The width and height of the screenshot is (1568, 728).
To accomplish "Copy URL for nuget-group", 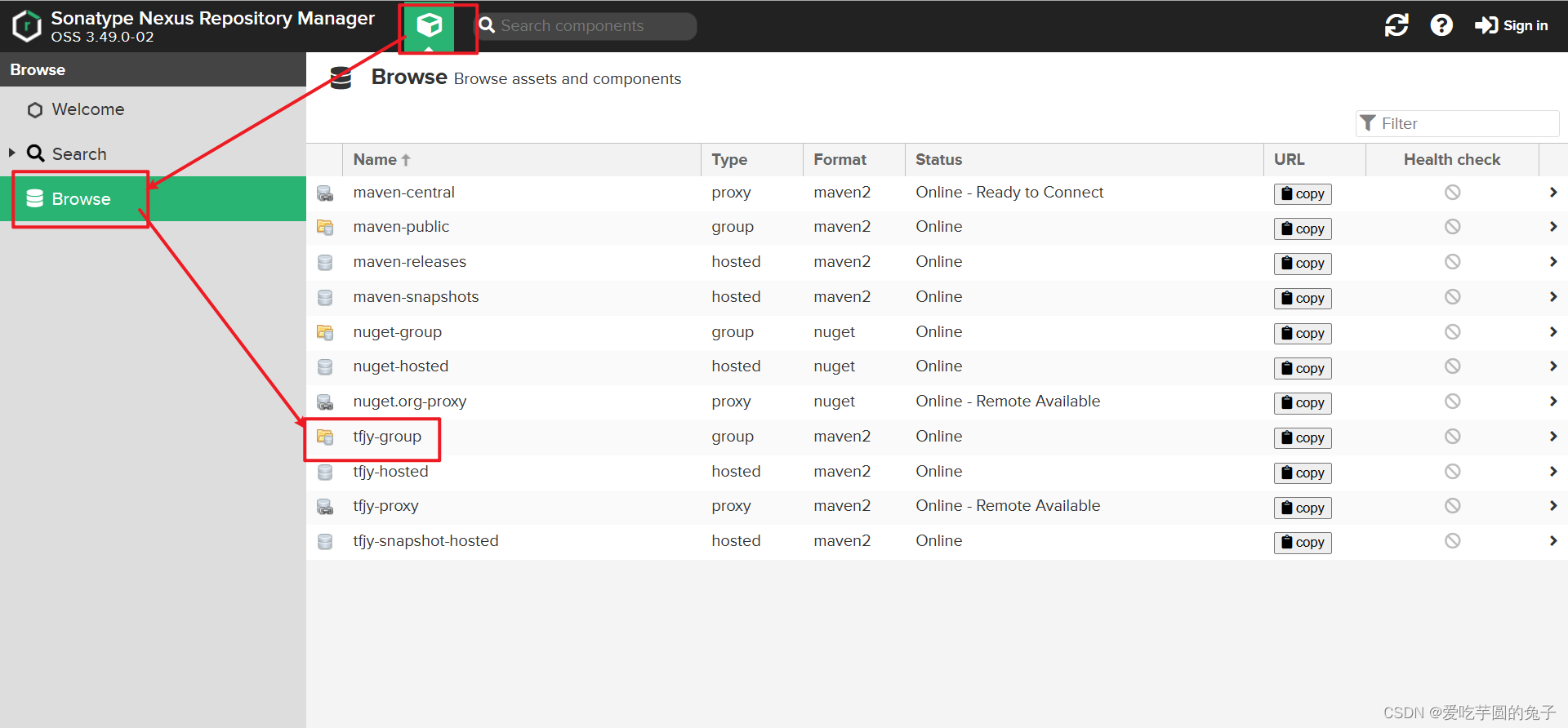I will click(x=1303, y=333).
